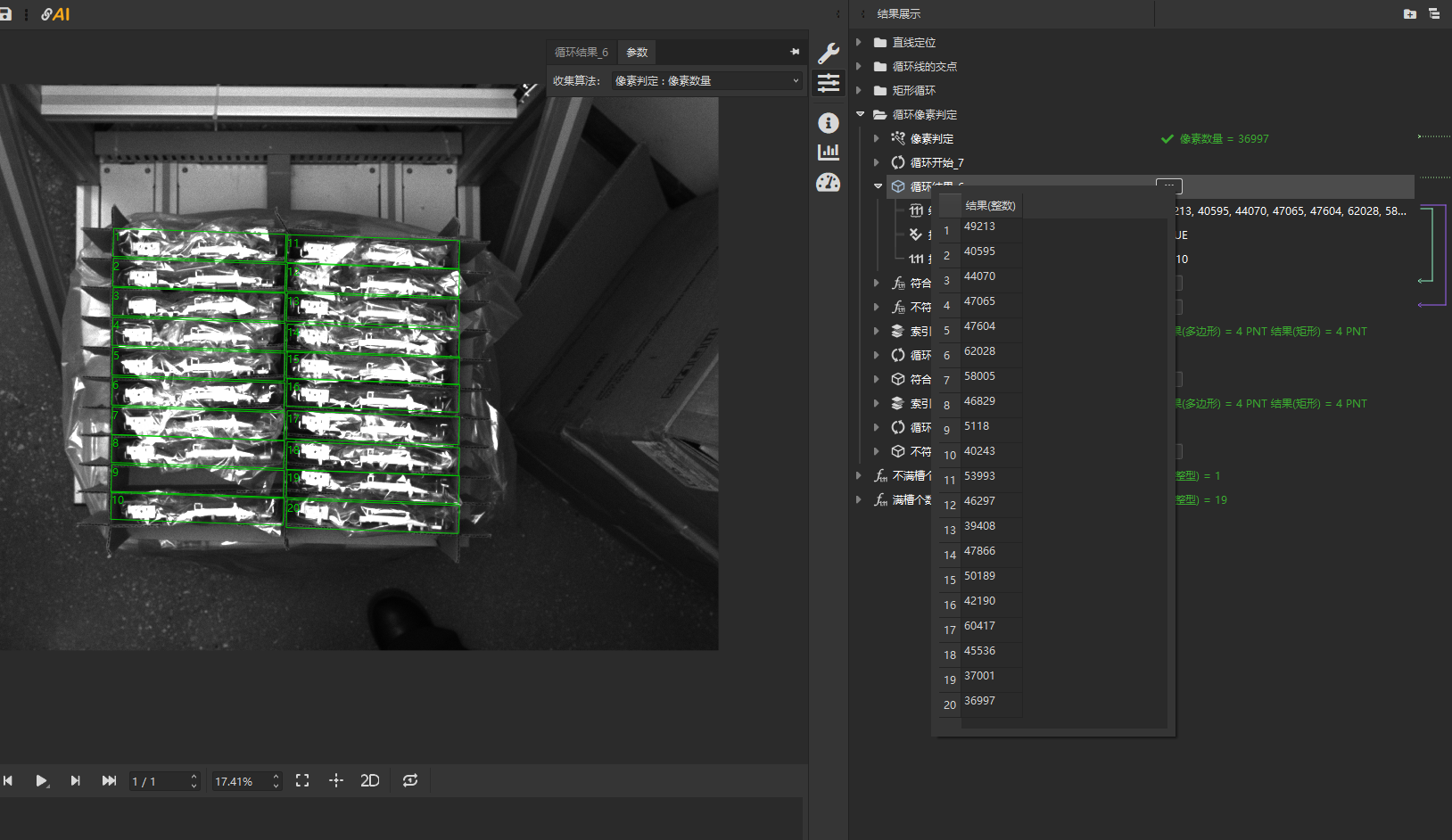Open the wrench settings tool
Image resolution: width=1452 pixels, height=840 pixels.
(x=828, y=54)
